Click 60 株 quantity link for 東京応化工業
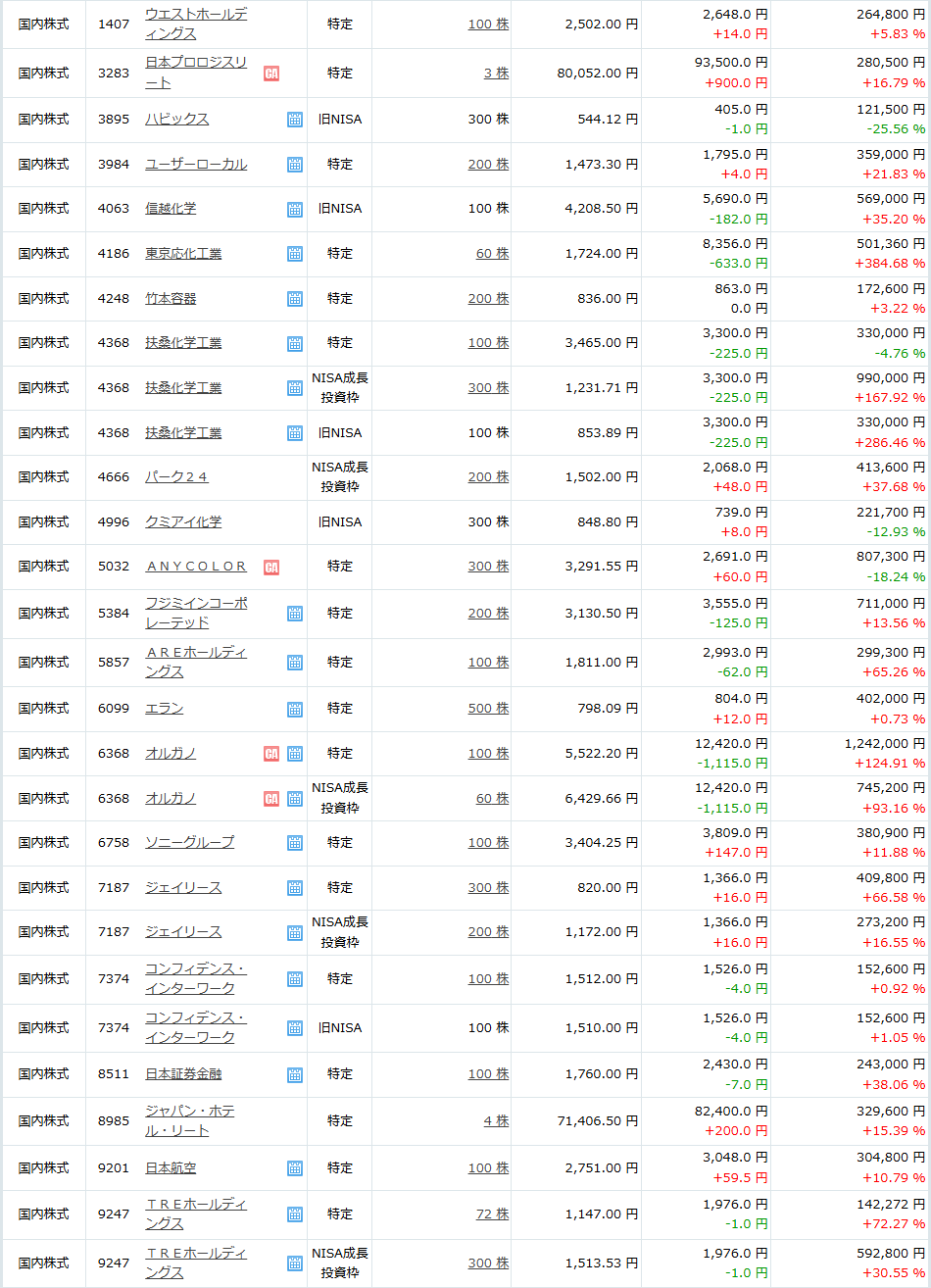Screen dimensions: 931x1288 [x=492, y=253]
